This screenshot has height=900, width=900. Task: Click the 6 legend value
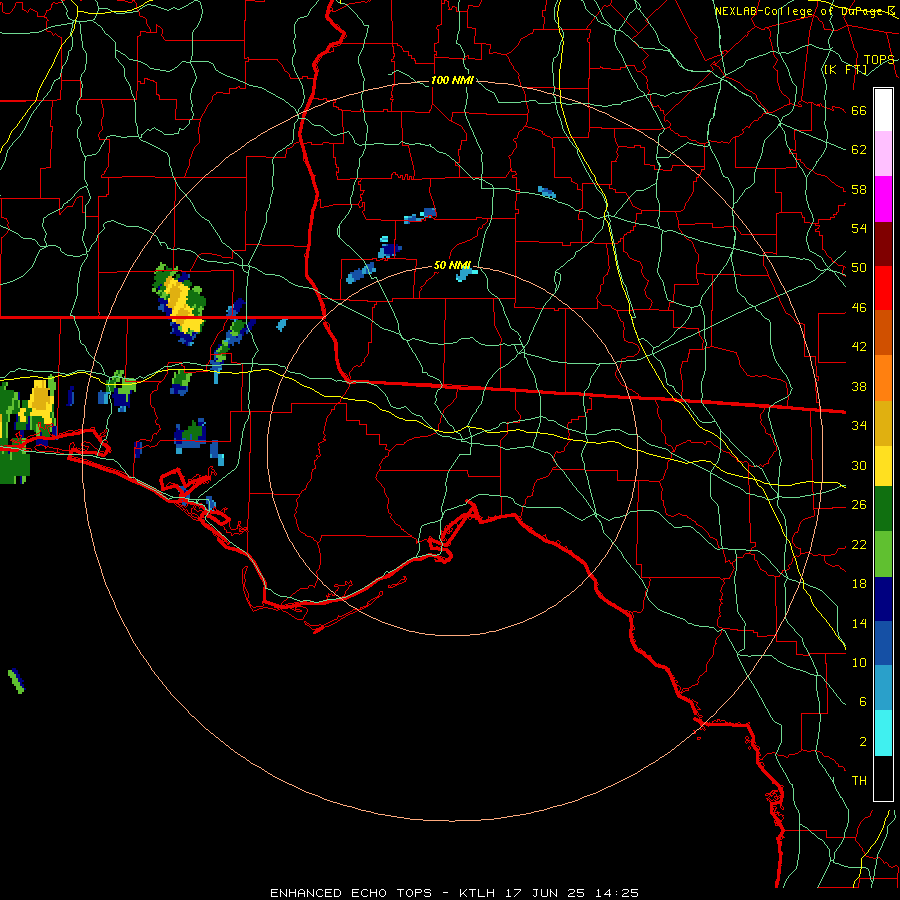pos(862,702)
